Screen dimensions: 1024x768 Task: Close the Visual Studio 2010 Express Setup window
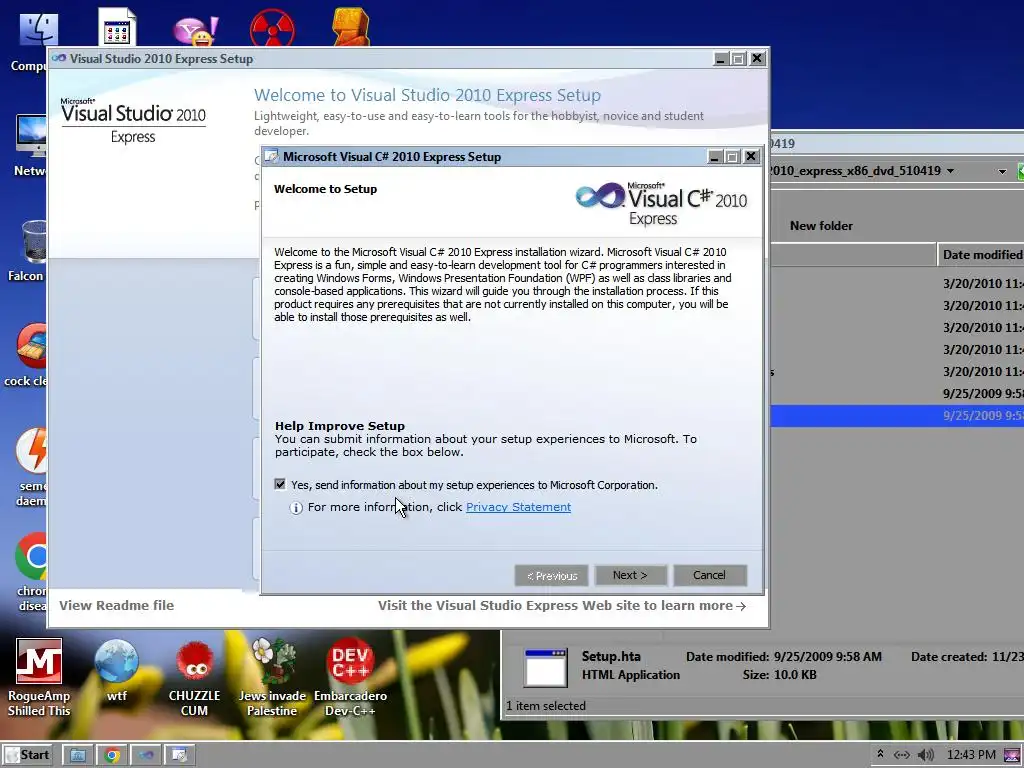click(757, 59)
